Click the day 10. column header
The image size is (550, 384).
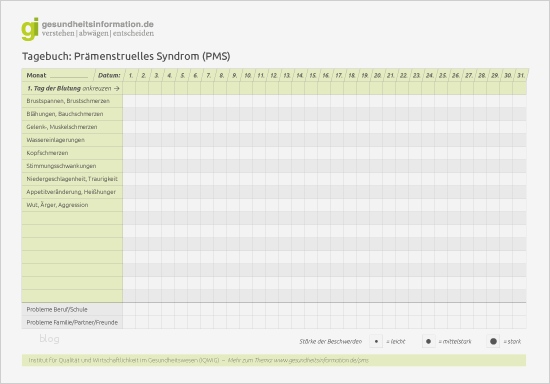click(x=248, y=75)
